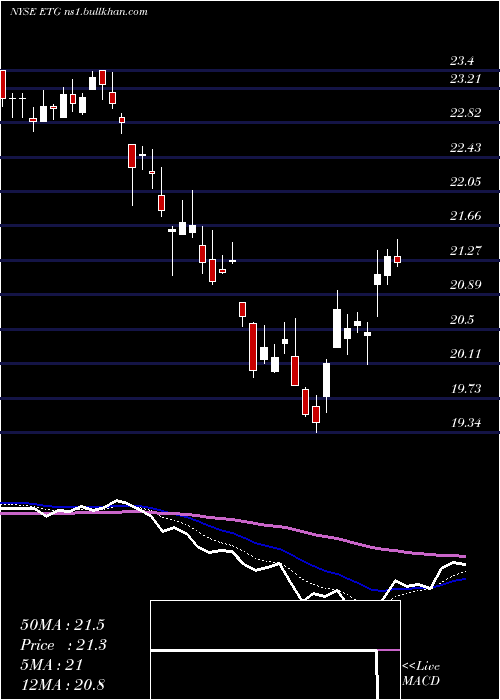
Task: Click the 20.89 price axis label
Action: [x=465, y=284]
